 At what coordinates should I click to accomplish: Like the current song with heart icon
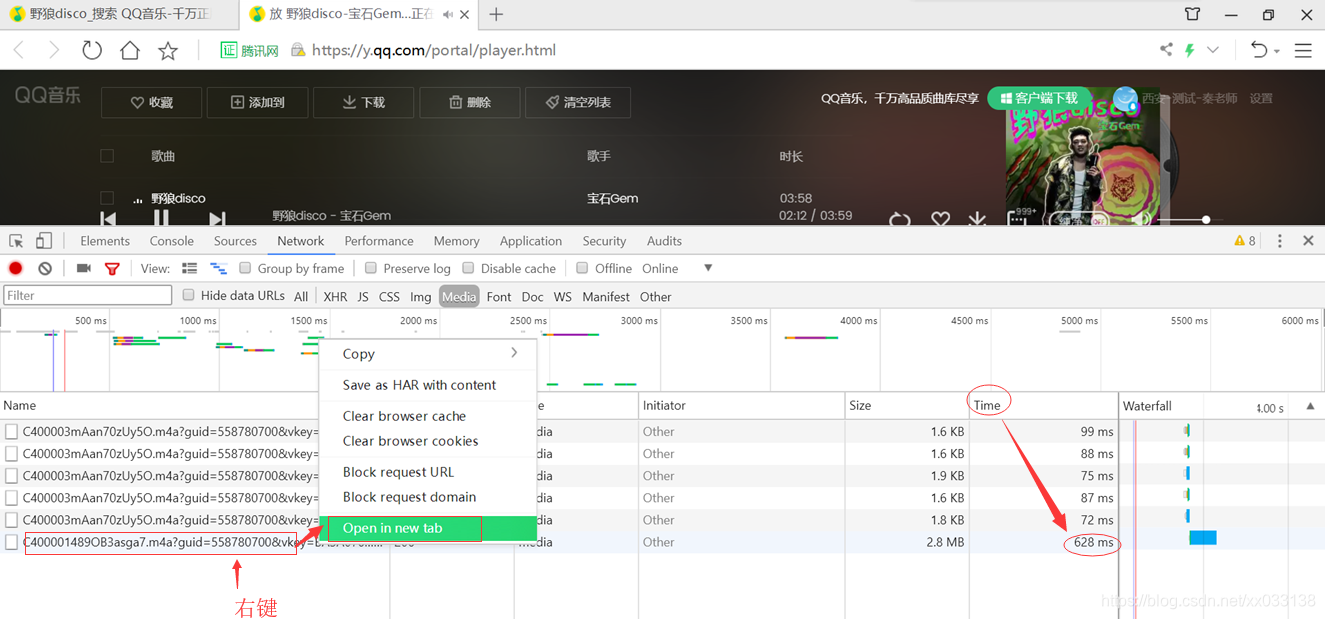[940, 219]
